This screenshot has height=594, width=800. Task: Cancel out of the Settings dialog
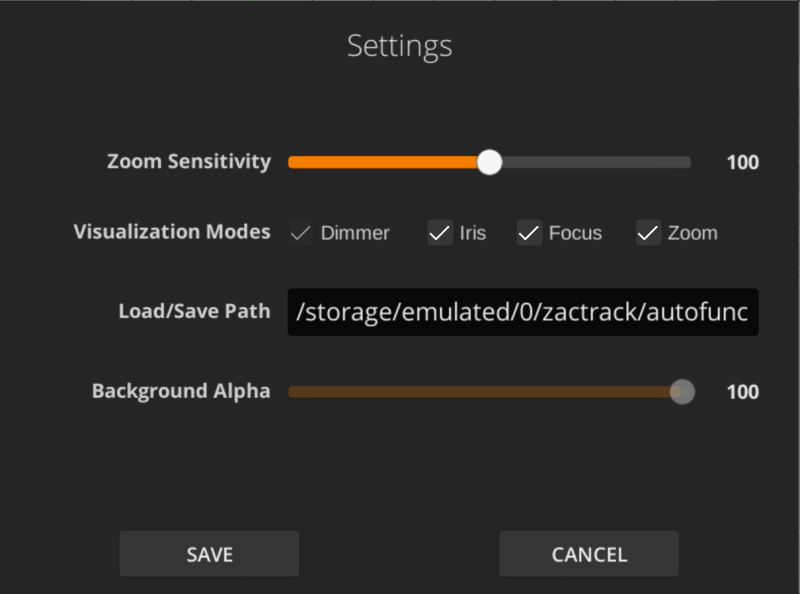[x=588, y=553]
